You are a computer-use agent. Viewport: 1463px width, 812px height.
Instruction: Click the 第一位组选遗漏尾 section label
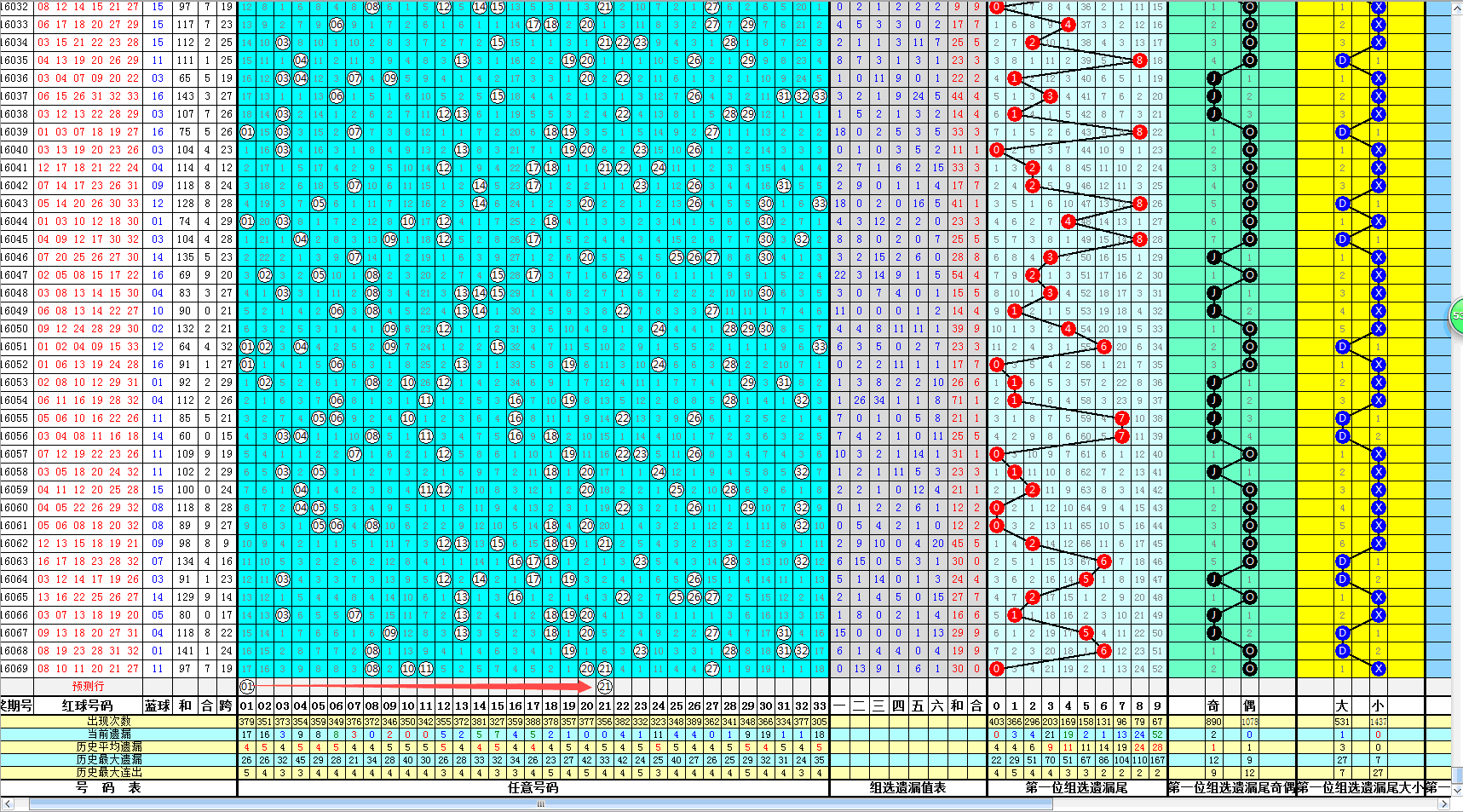[x=1077, y=788]
